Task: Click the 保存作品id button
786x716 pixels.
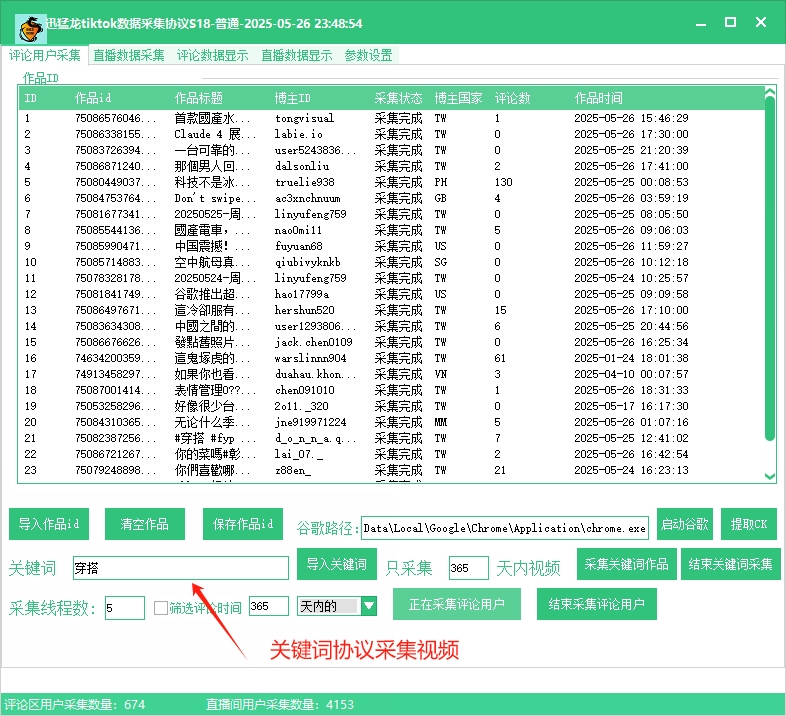Action: (x=243, y=524)
